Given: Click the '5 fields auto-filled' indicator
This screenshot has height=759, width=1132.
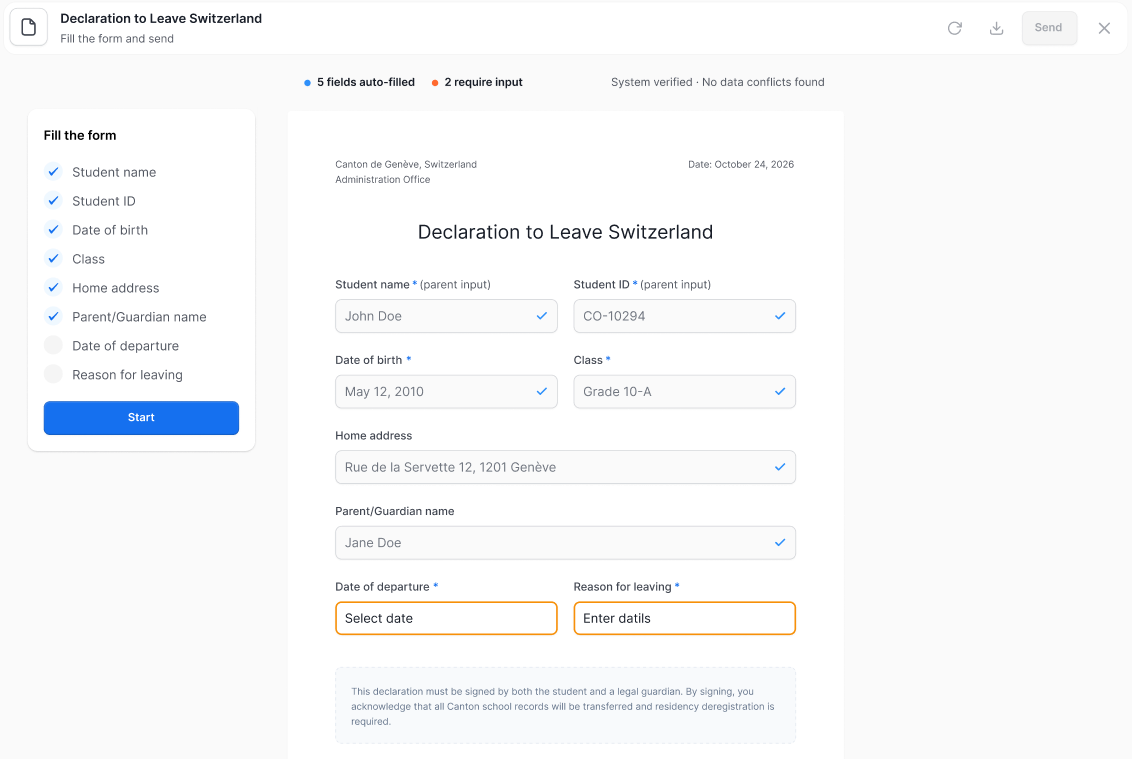Looking at the screenshot, I should [x=360, y=82].
